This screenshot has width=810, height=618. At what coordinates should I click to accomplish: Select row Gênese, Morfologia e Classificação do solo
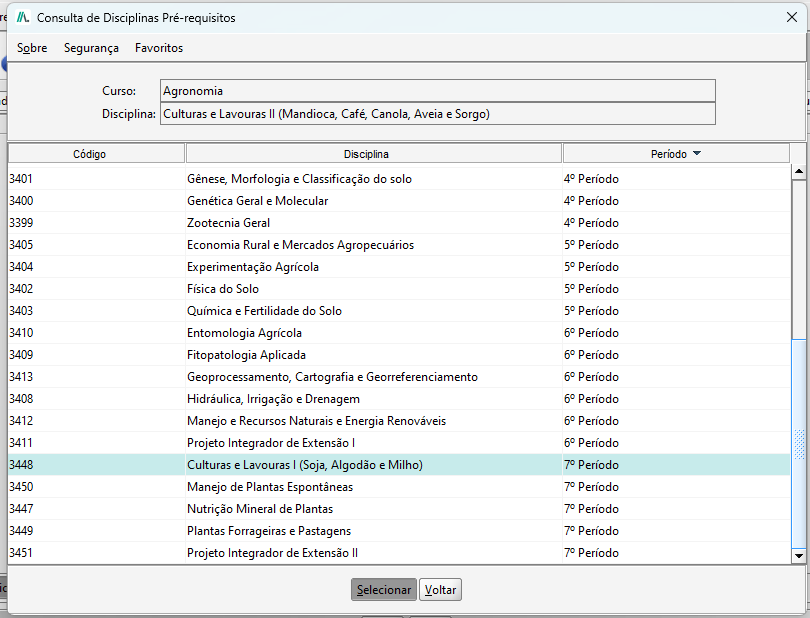pyautogui.click(x=399, y=179)
